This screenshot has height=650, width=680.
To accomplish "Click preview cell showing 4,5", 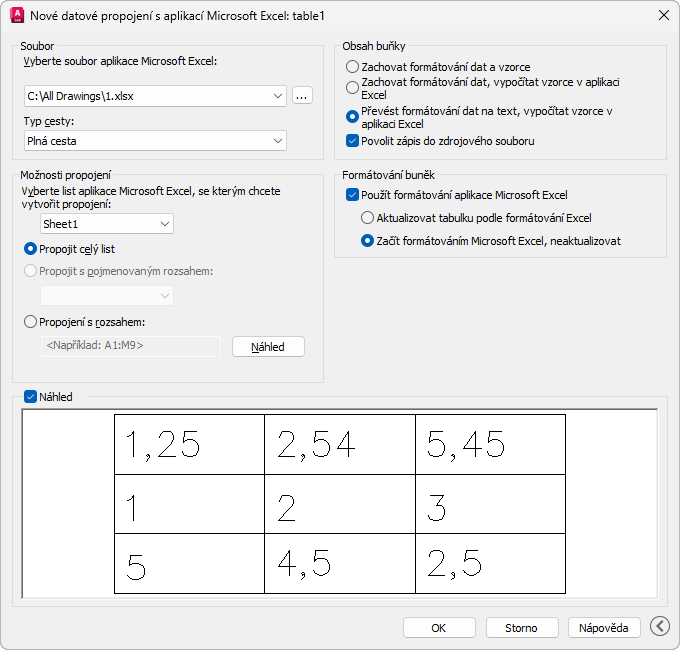I will [x=340, y=563].
